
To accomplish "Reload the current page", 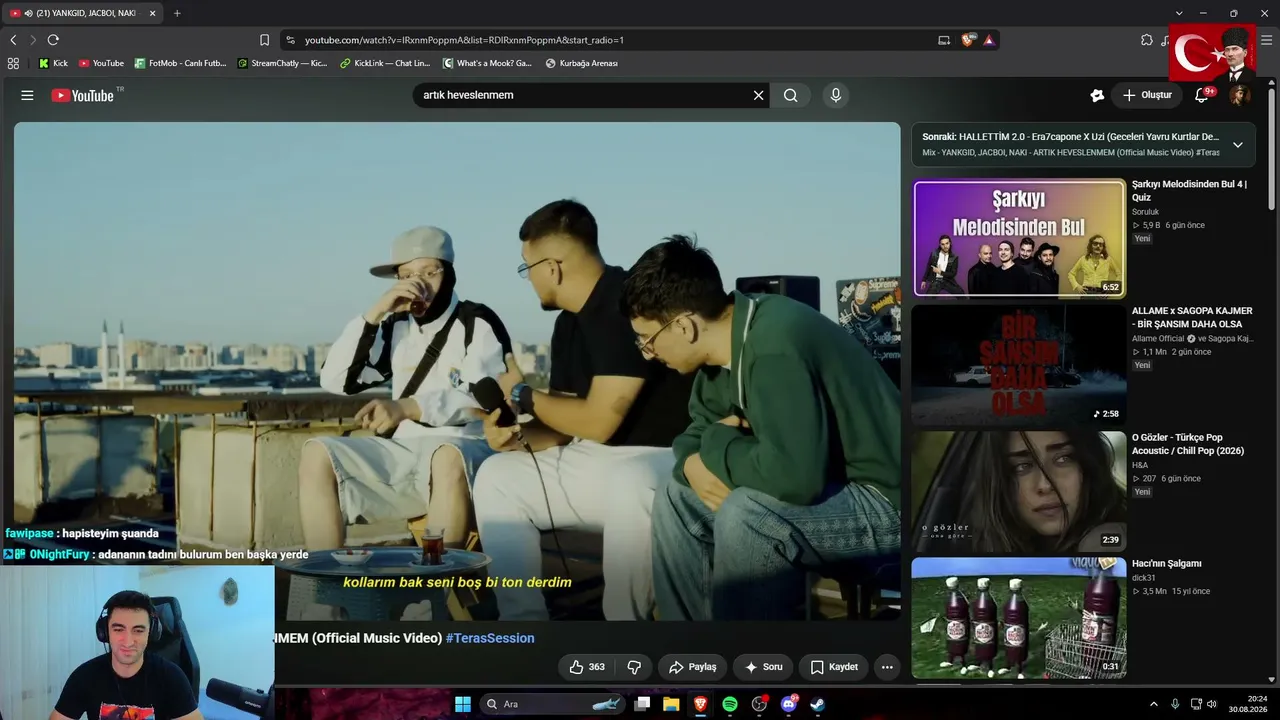I will [53, 40].
